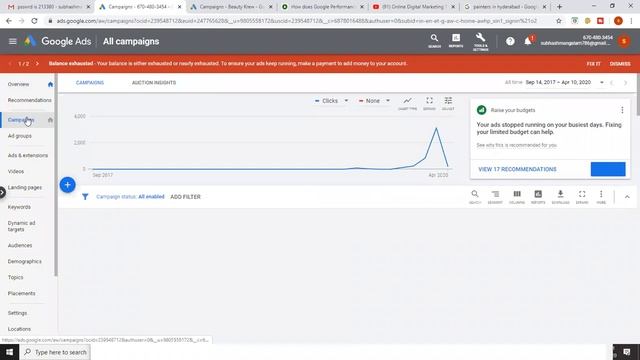Screen dimensions: 640x360
Task: Expand the table to full screen
Action: (582, 197)
